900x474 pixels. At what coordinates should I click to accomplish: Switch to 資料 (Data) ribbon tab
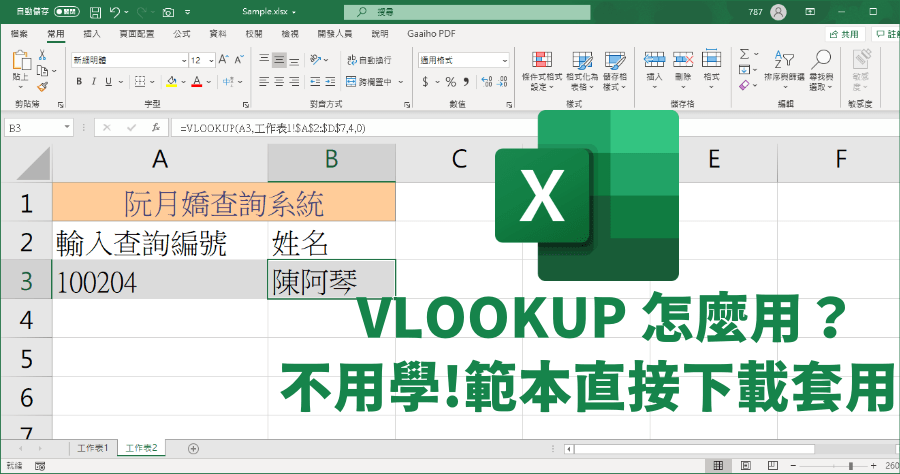point(218,34)
